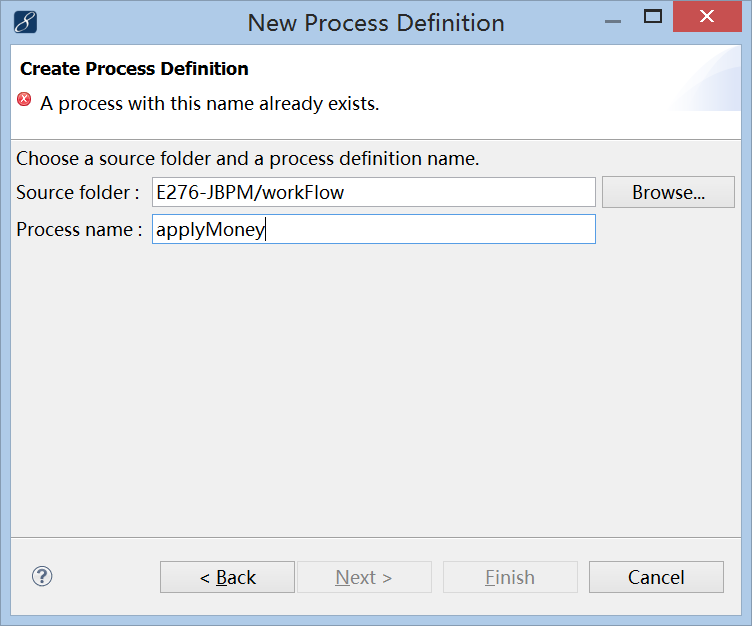Minimize the New Process Definition dialog
The height and width of the screenshot is (626, 752).
(x=611, y=17)
